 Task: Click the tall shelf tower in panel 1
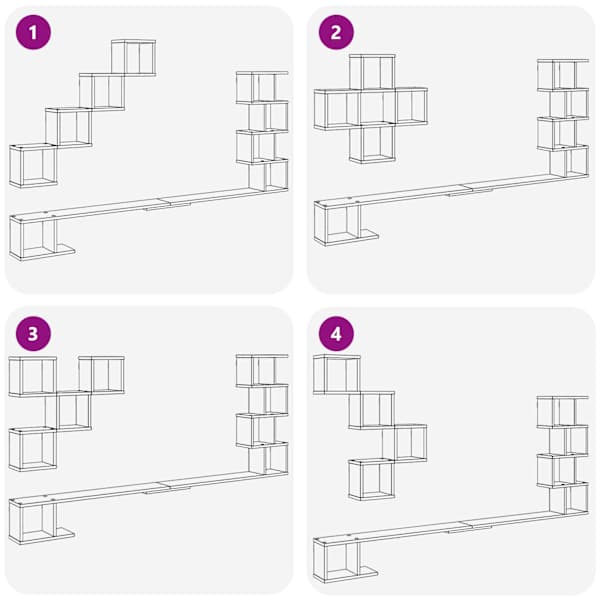262,131
